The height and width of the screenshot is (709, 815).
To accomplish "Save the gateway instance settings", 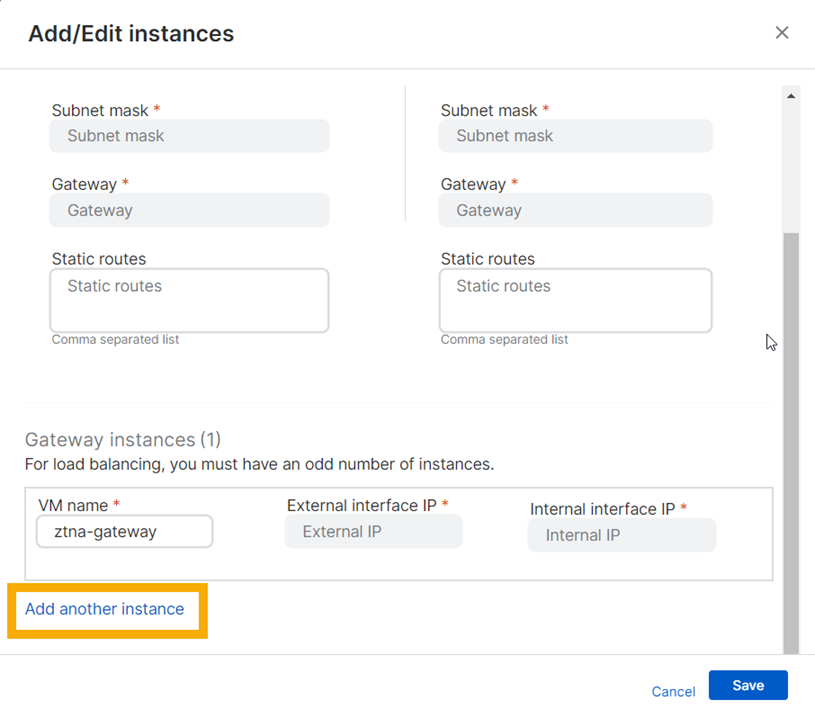I will pyautogui.click(x=748, y=685).
